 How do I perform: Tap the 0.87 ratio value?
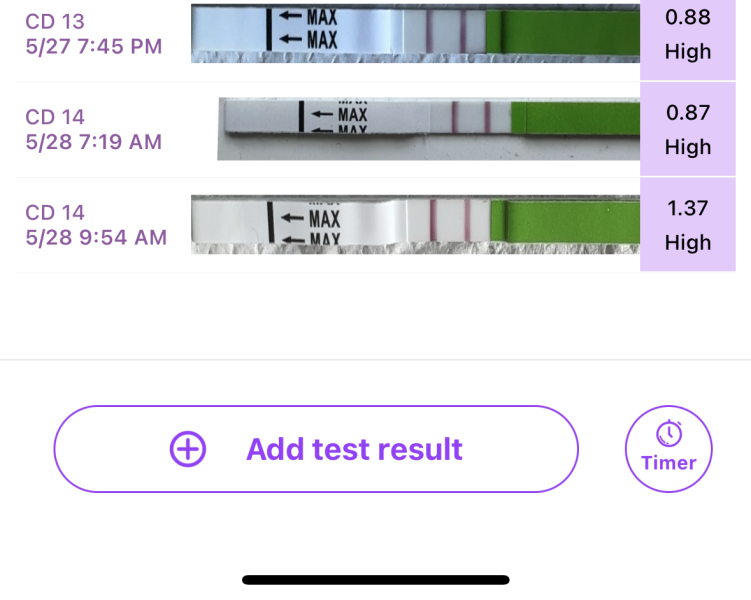point(687,113)
